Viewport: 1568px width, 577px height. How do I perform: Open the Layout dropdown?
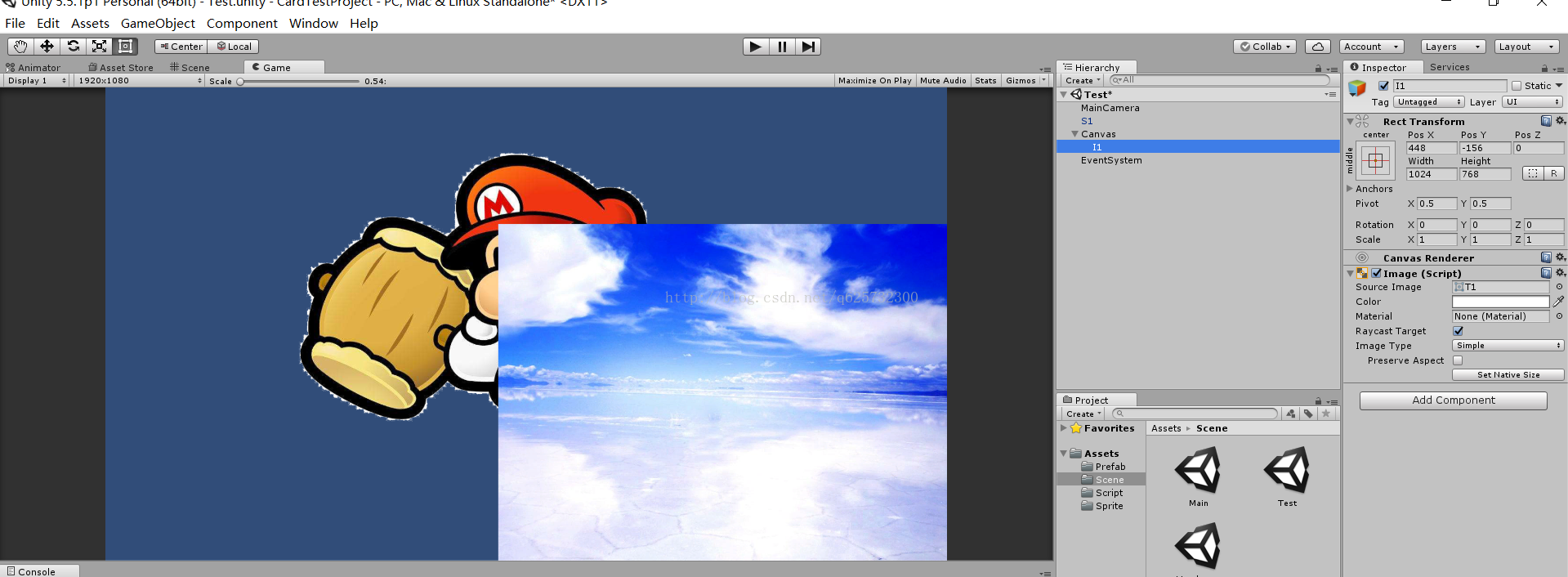(x=1527, y=47)
